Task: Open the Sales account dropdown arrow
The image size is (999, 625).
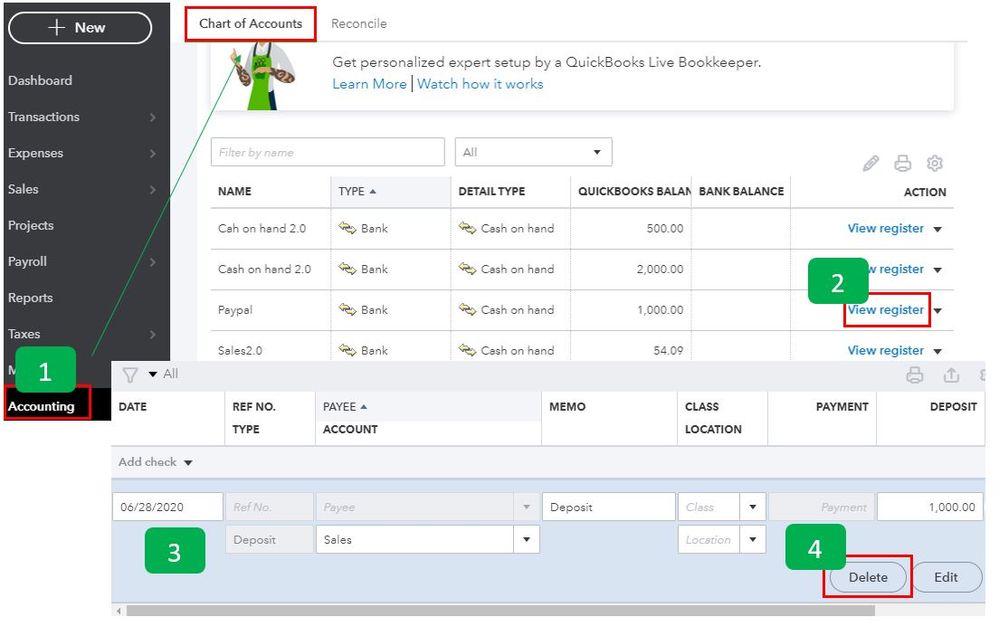Action: [526, 540]
